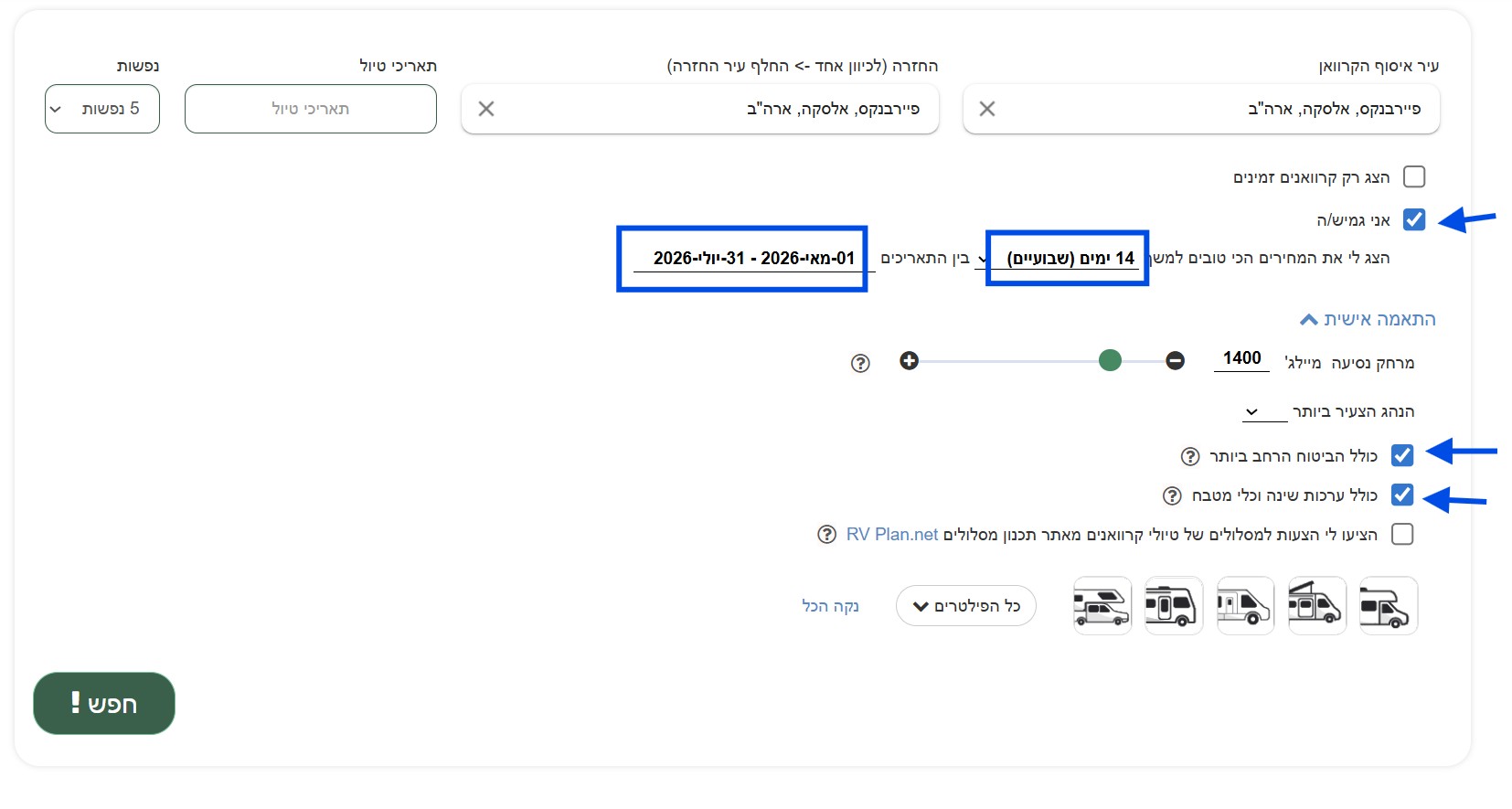This screenshot has height=809, width=1512.
Task: Click the 'נקה הכל' clear all link
Action: [x=830, y=606]
